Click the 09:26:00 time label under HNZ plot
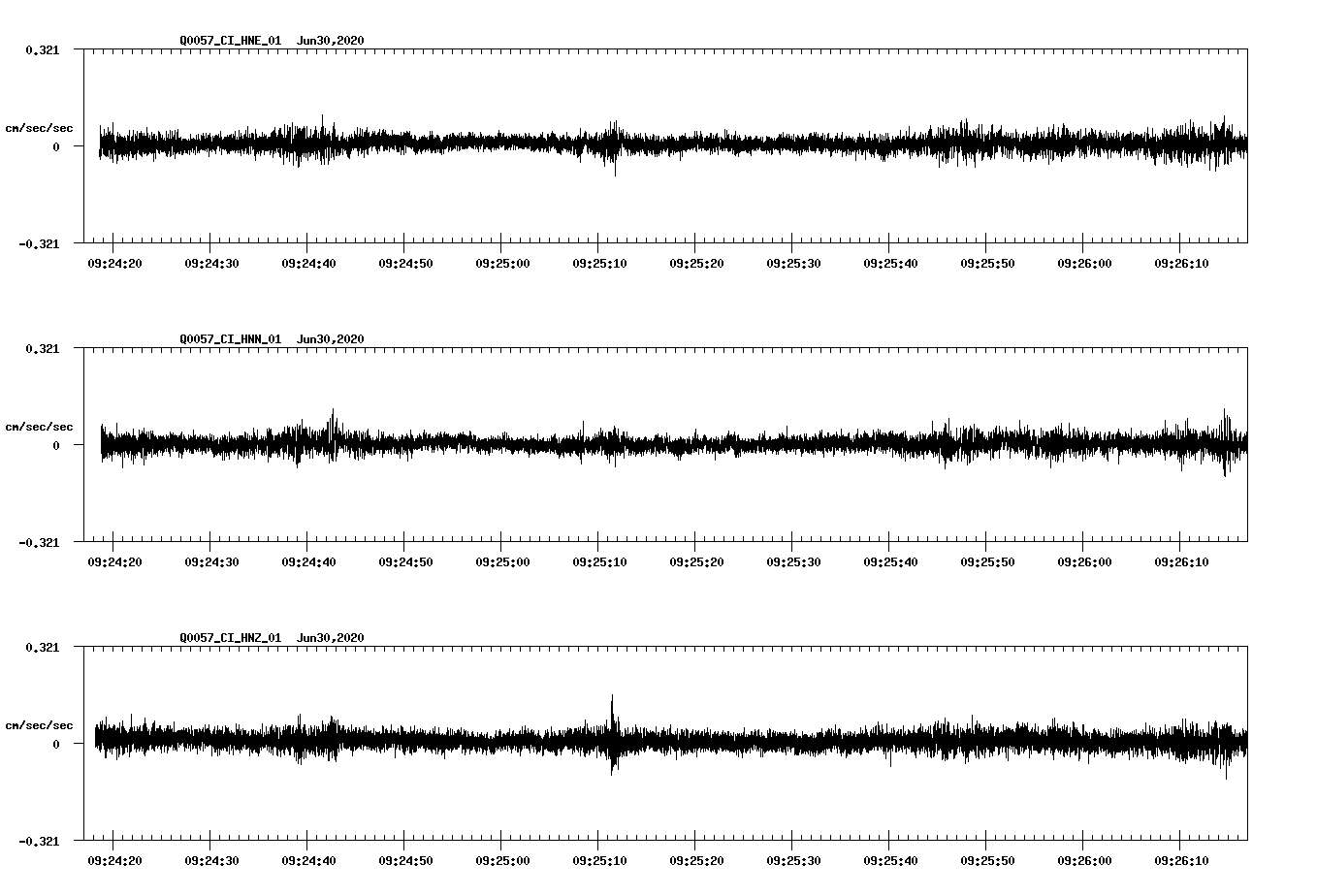The height and width of the screenshot is (896, 1317). point(1084,861)
